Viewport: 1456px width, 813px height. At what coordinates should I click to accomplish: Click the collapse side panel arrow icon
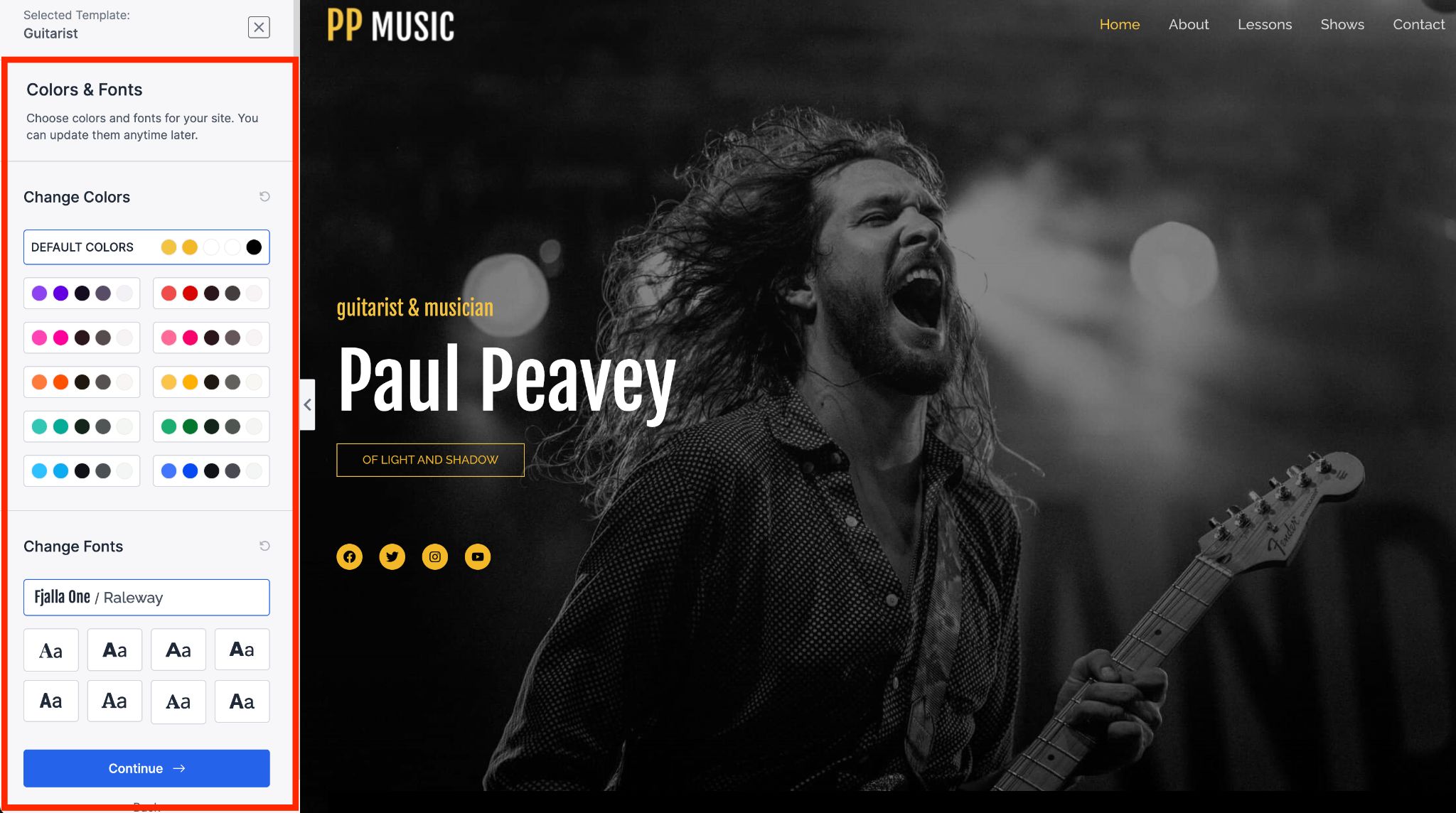(x=307, y=405)
